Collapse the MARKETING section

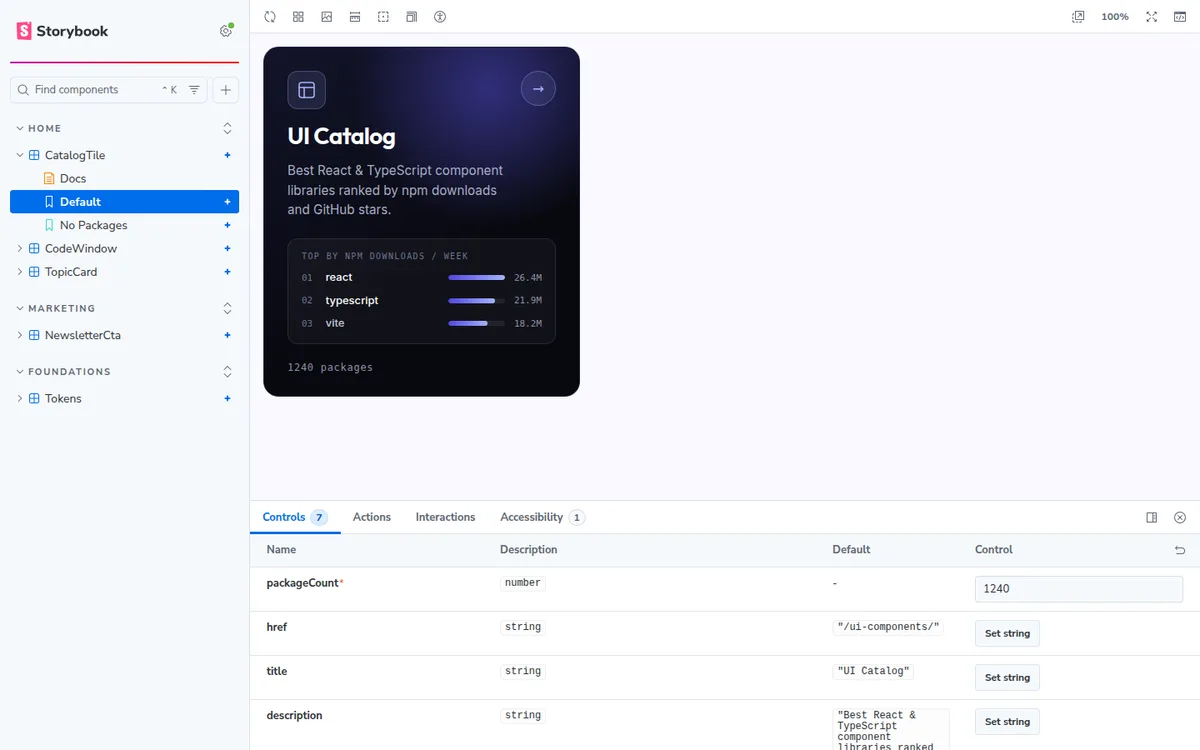[55, 309]
